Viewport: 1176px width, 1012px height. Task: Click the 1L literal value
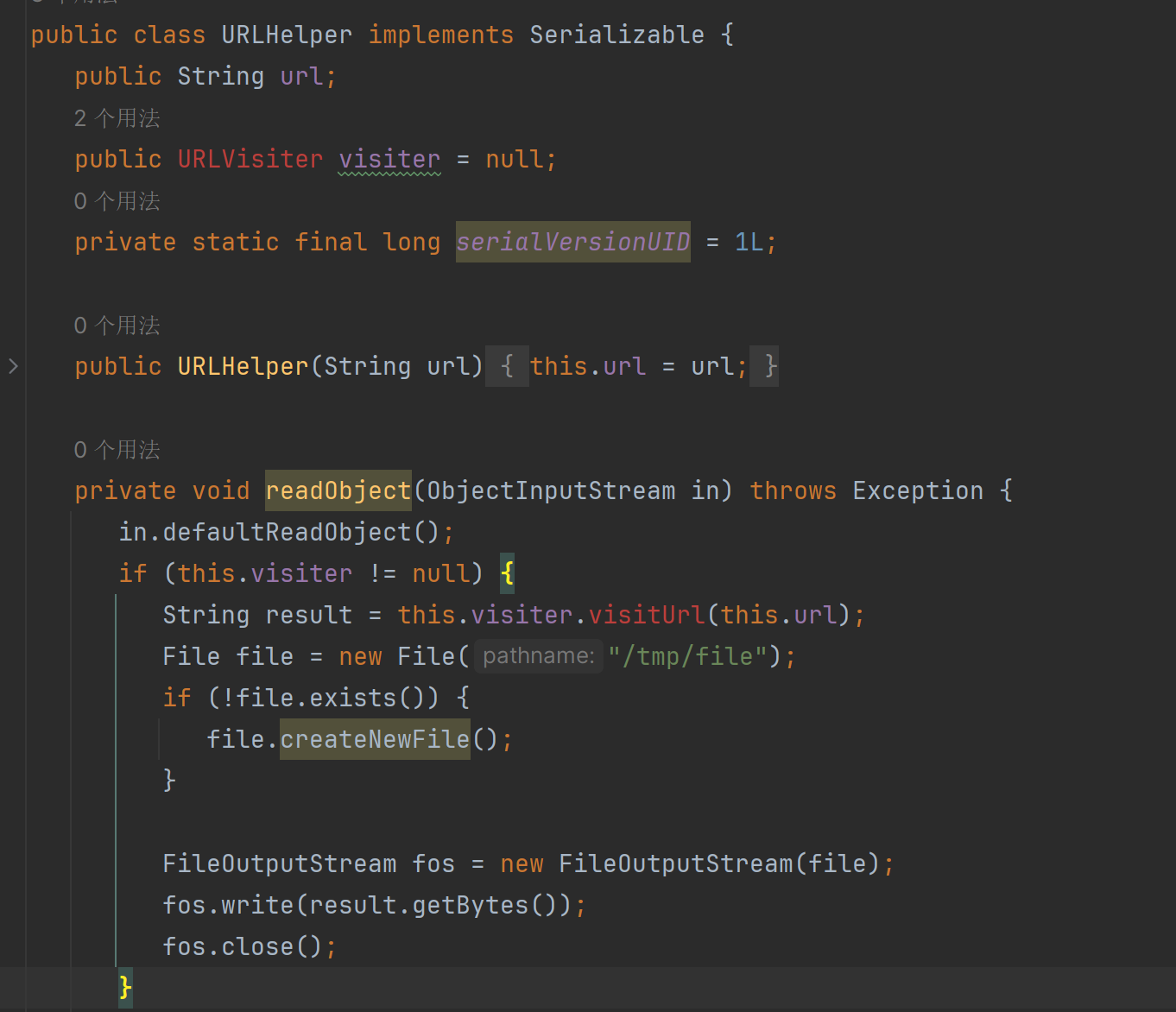749,242
